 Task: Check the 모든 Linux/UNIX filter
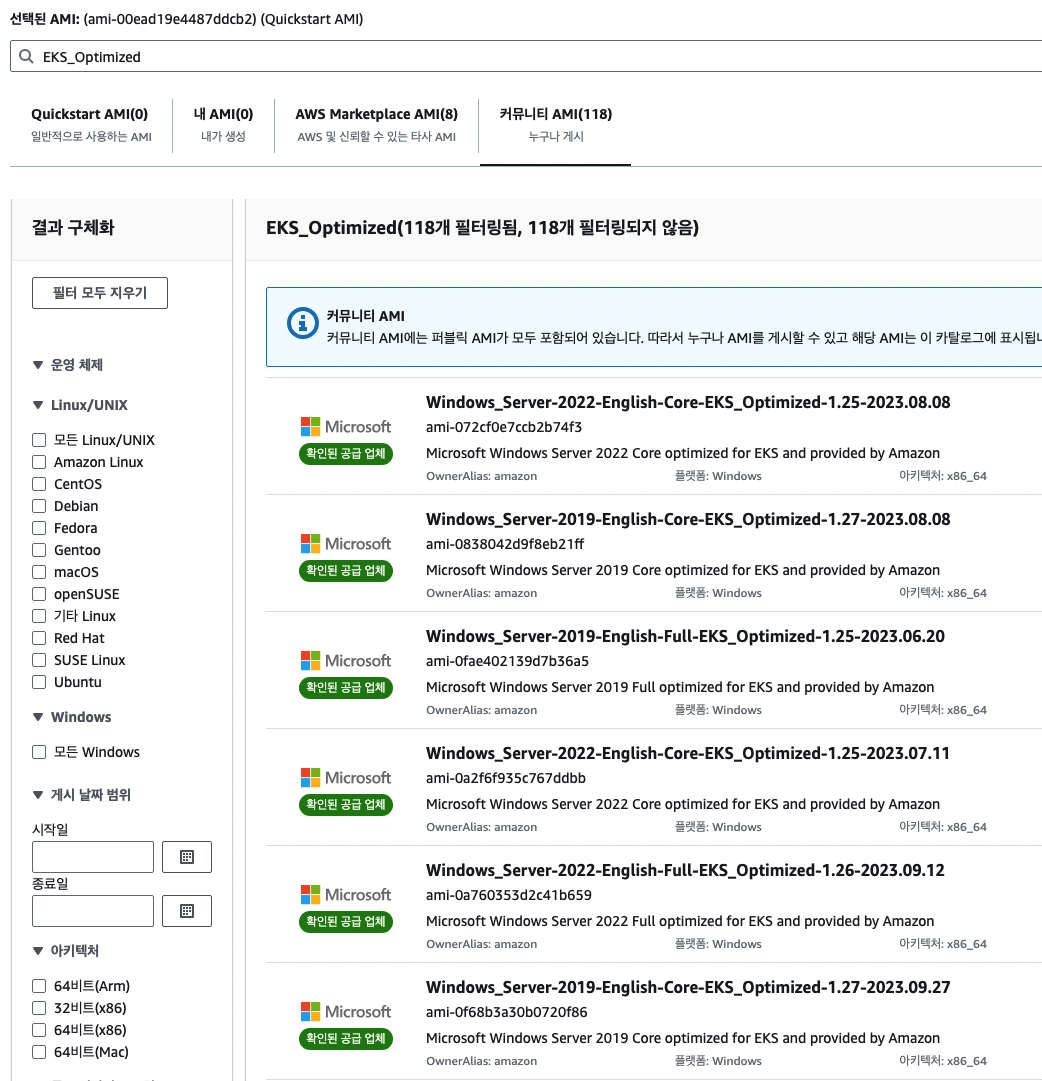pos(39,440)
